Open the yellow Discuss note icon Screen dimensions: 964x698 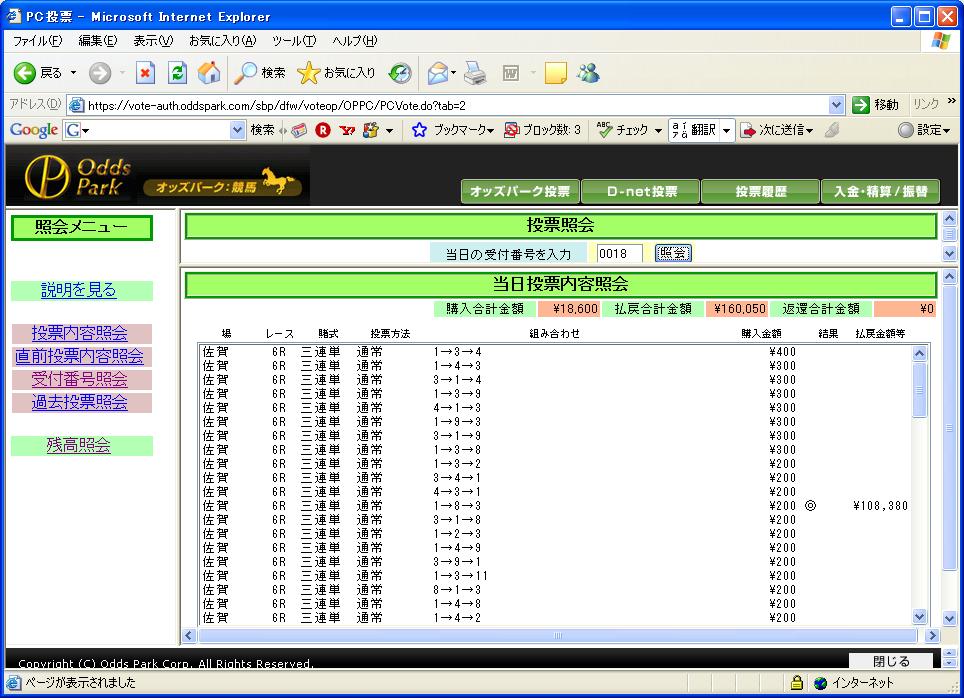[x=555, y=73]
